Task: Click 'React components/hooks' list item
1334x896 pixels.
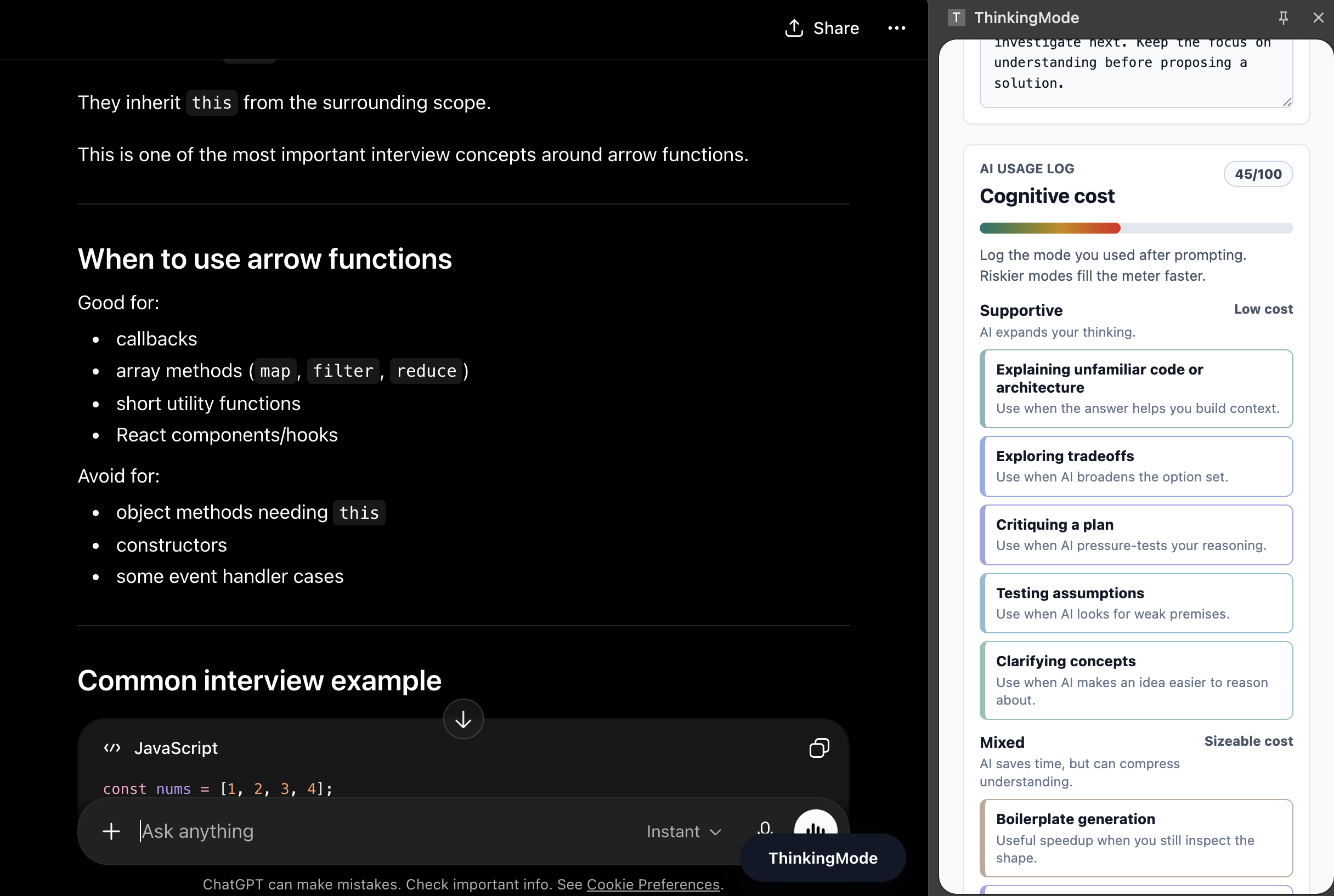Action: tap(227, 435)
